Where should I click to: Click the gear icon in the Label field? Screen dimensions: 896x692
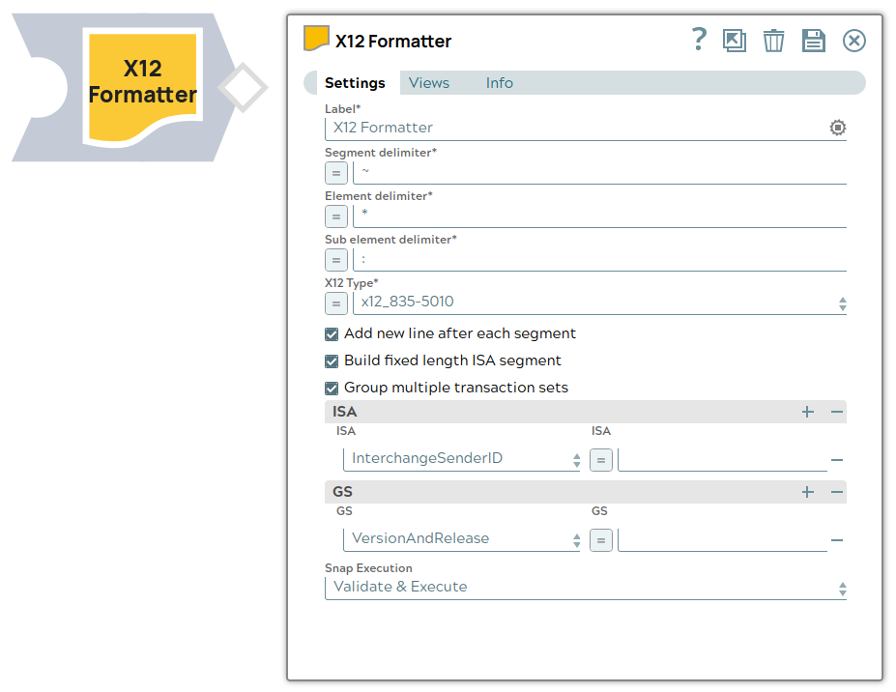(x=838, y=128)
